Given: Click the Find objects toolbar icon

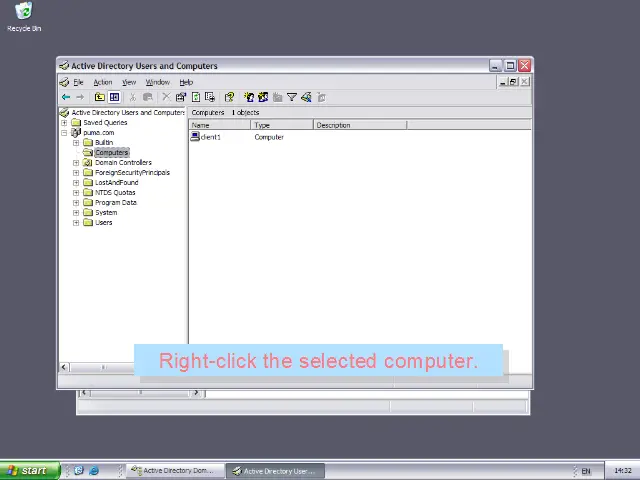Looking at the screenshot, I should click(306, 97).
